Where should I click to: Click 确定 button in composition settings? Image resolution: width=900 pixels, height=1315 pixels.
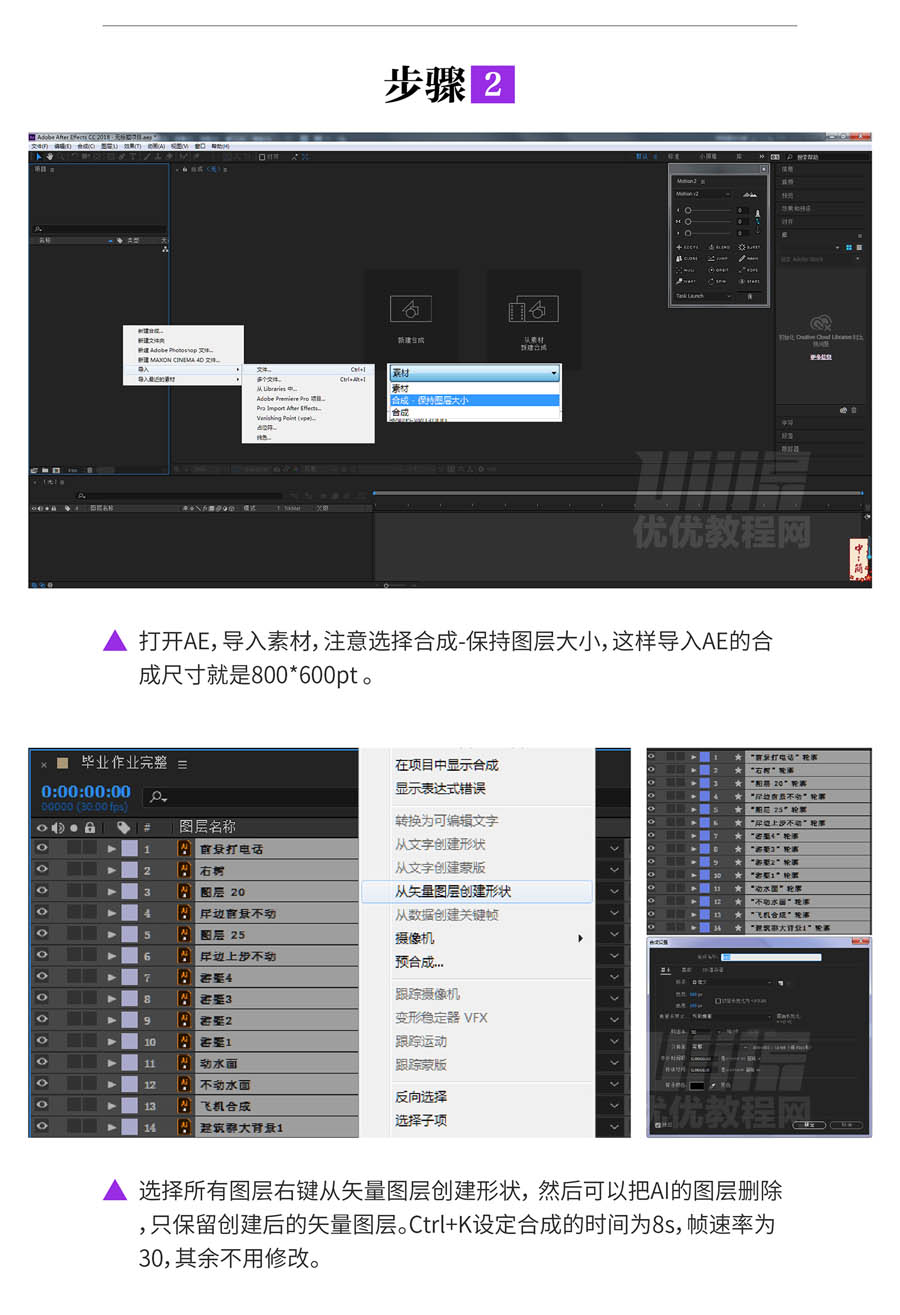[808, 1125]
